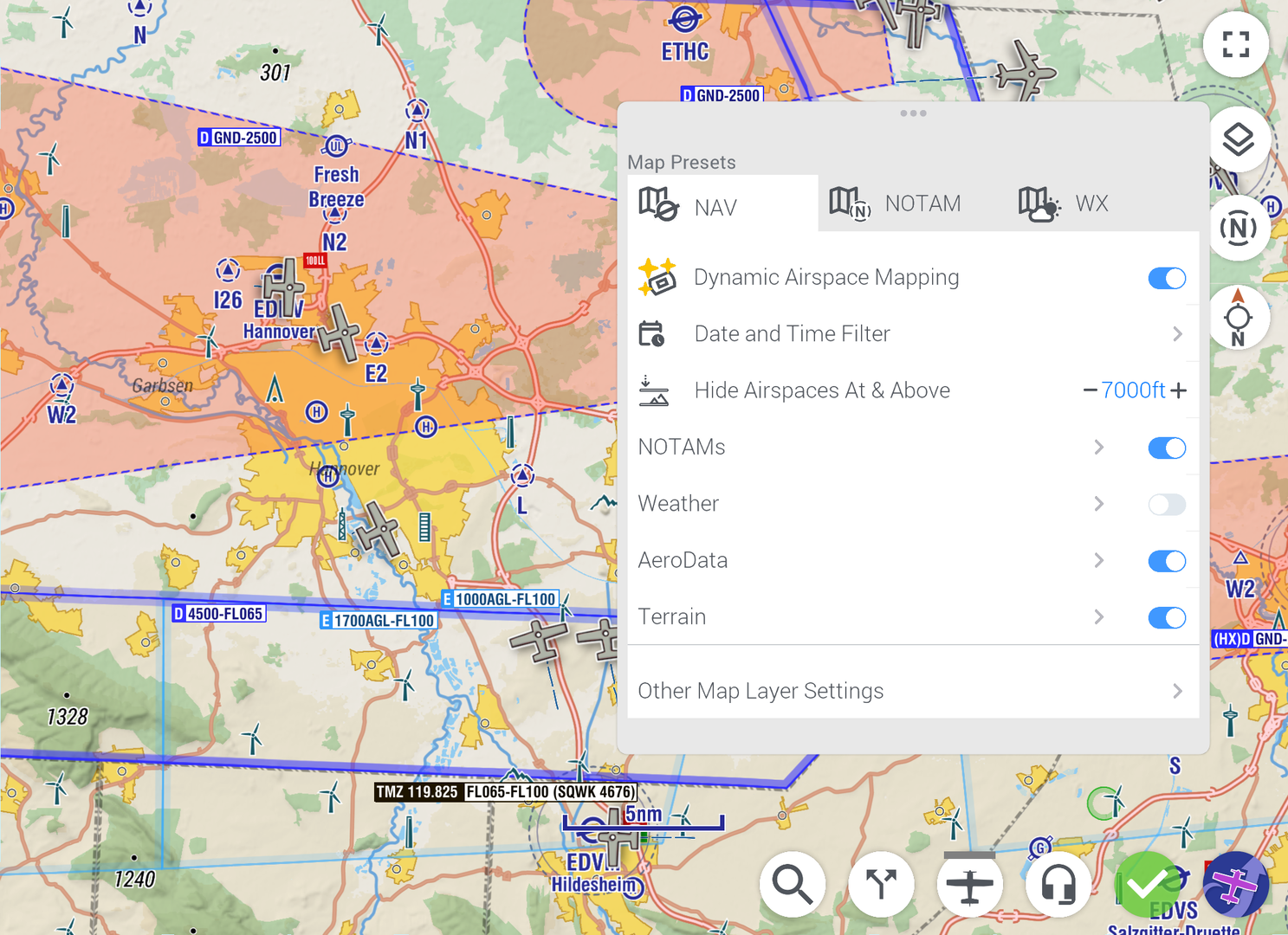The width and height of the screenshot is (1288, 935).
Task: Tap the green checkmark status button
Action: point(1148,884)
